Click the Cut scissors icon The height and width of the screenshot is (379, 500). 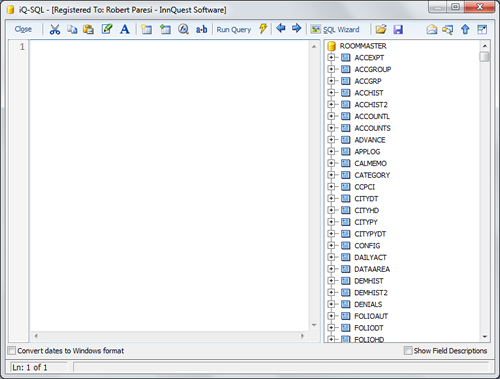pyautogui.click(x=55, y=29)
